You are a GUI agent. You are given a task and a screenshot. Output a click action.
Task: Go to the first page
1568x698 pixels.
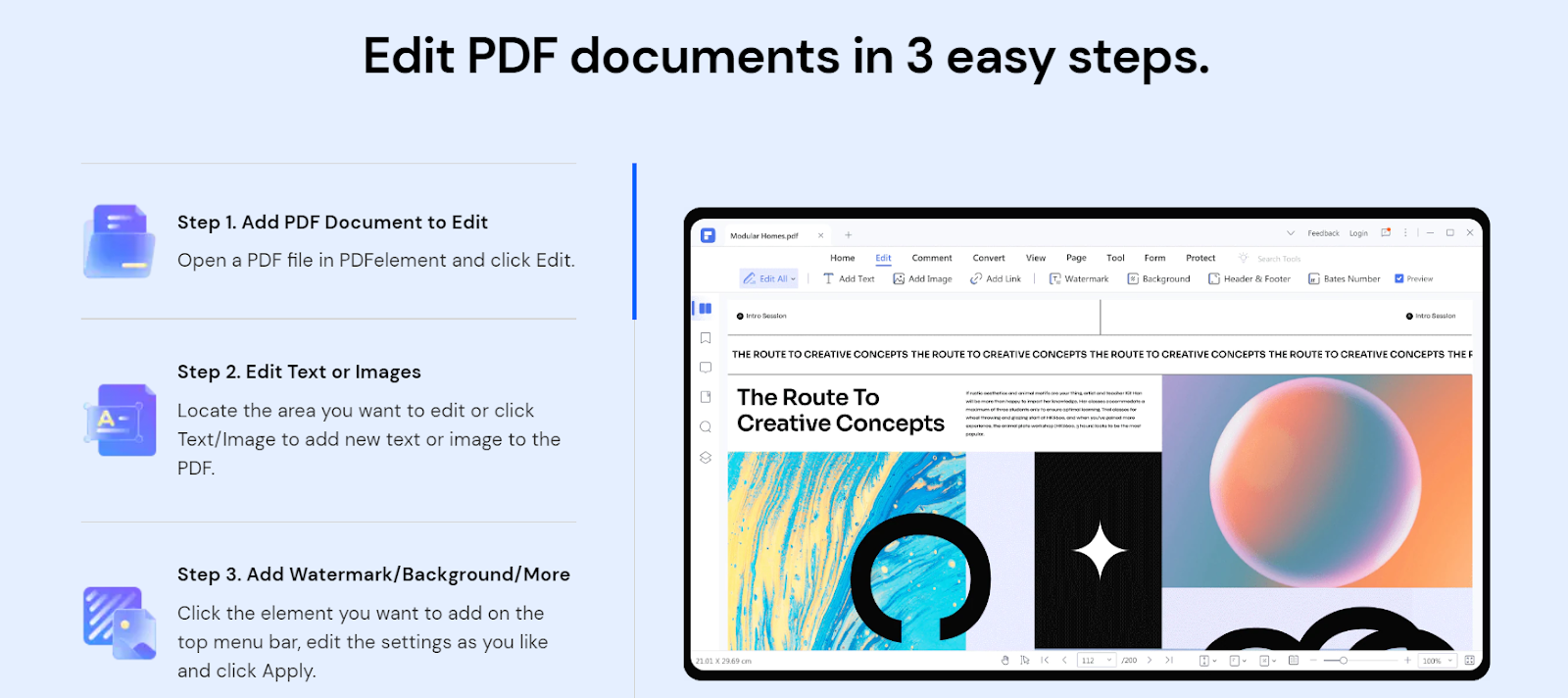[x=1045, y=661]
